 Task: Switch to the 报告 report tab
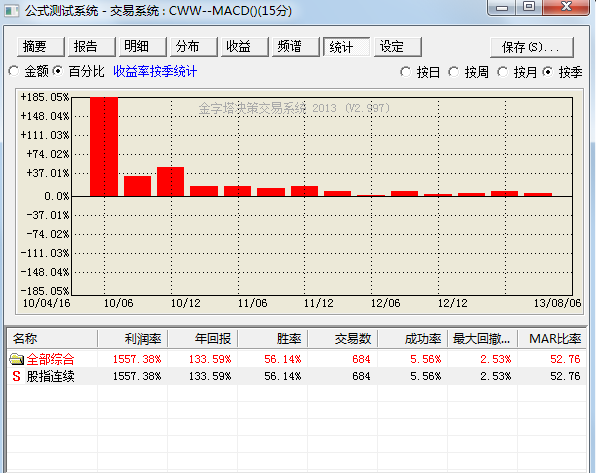(x=92, y=47)
